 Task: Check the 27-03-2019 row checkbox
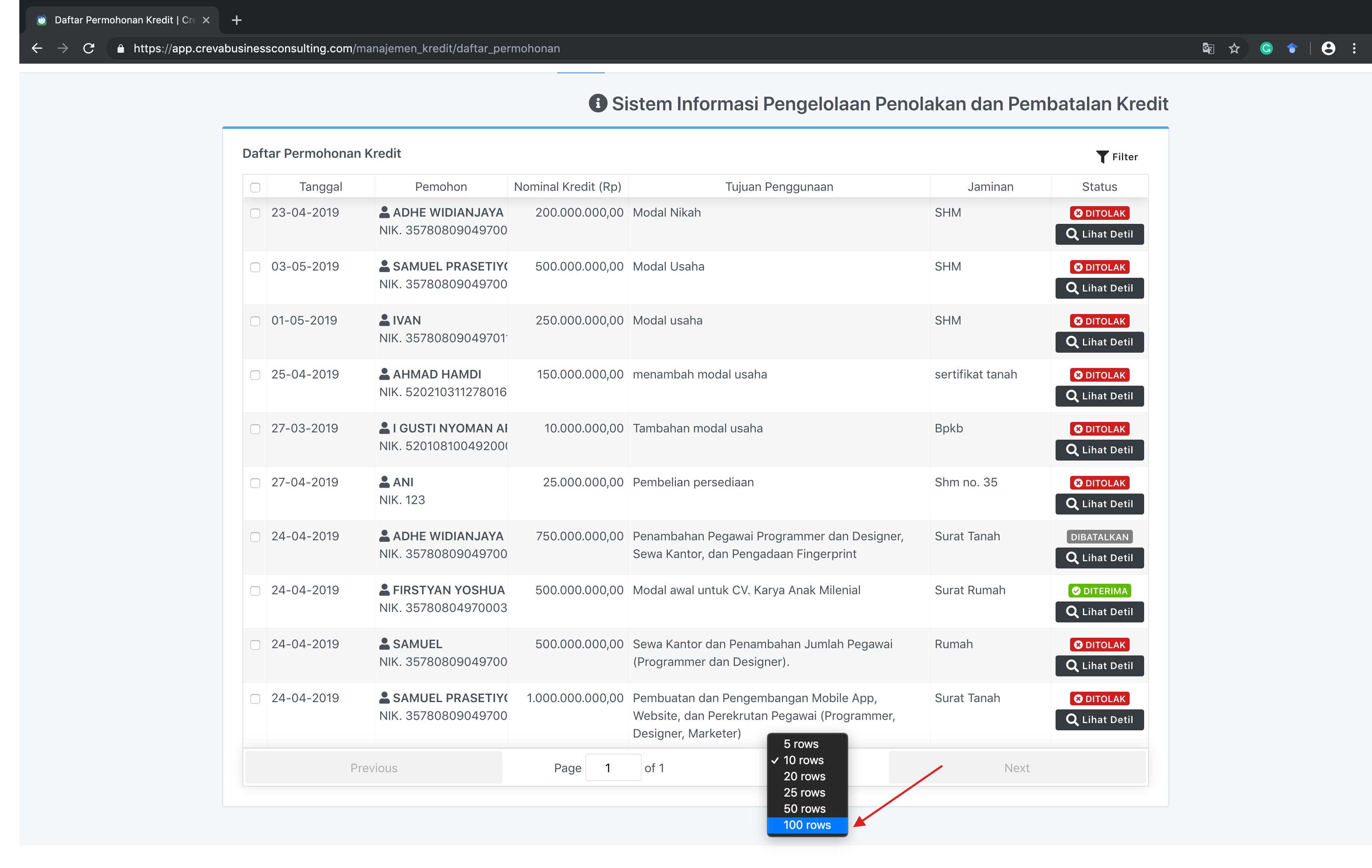[x=255, y=429]
